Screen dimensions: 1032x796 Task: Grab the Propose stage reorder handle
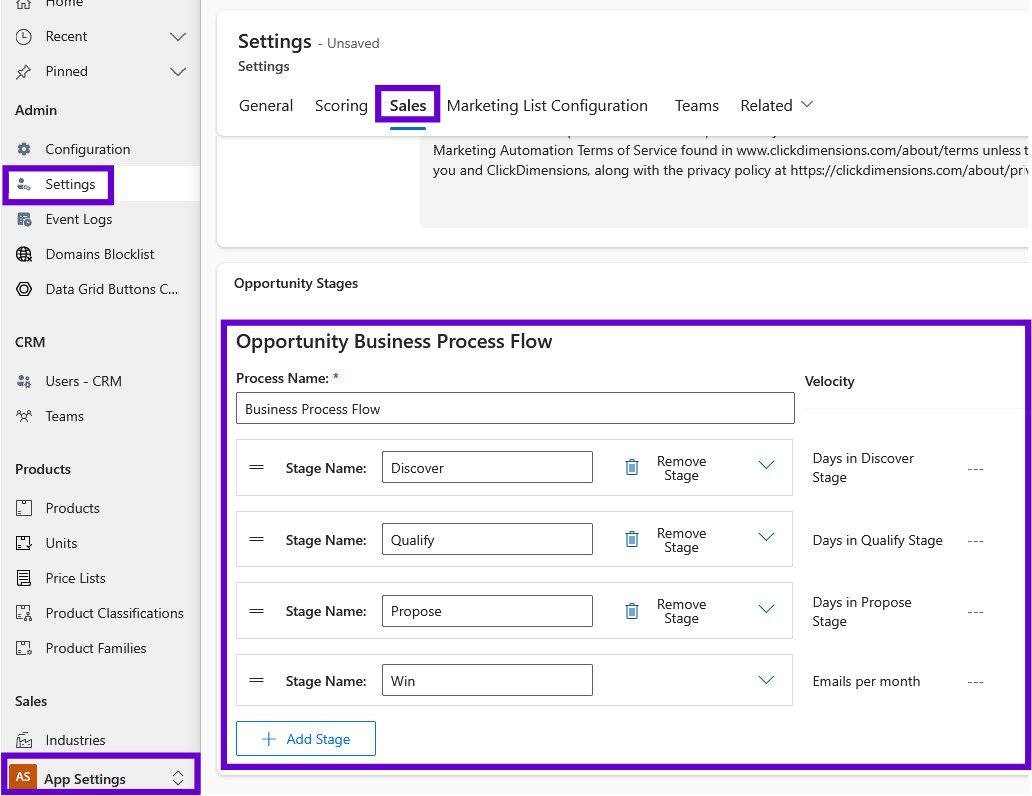click(257, 611)
